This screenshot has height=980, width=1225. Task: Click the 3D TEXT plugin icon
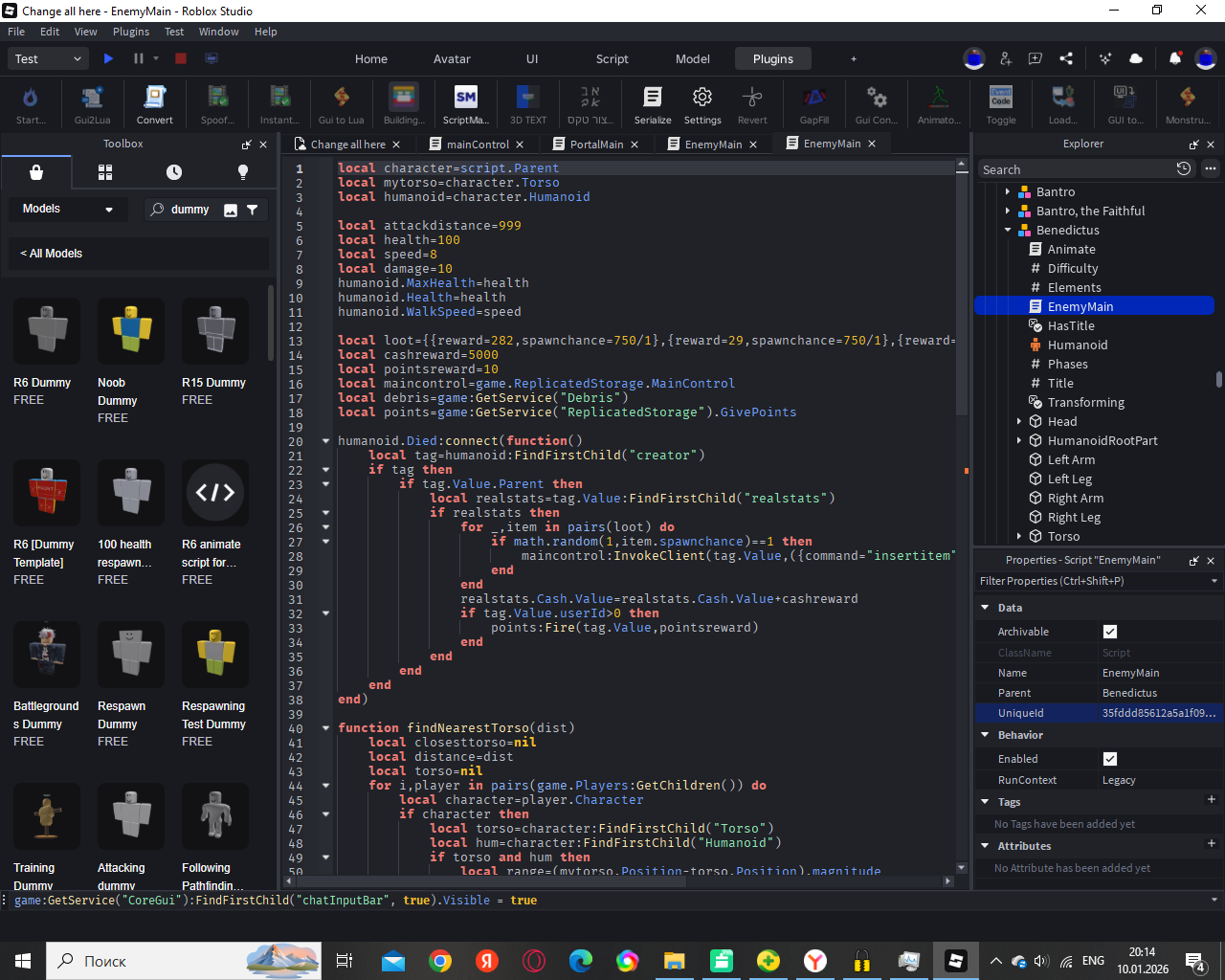click(528, 104)
